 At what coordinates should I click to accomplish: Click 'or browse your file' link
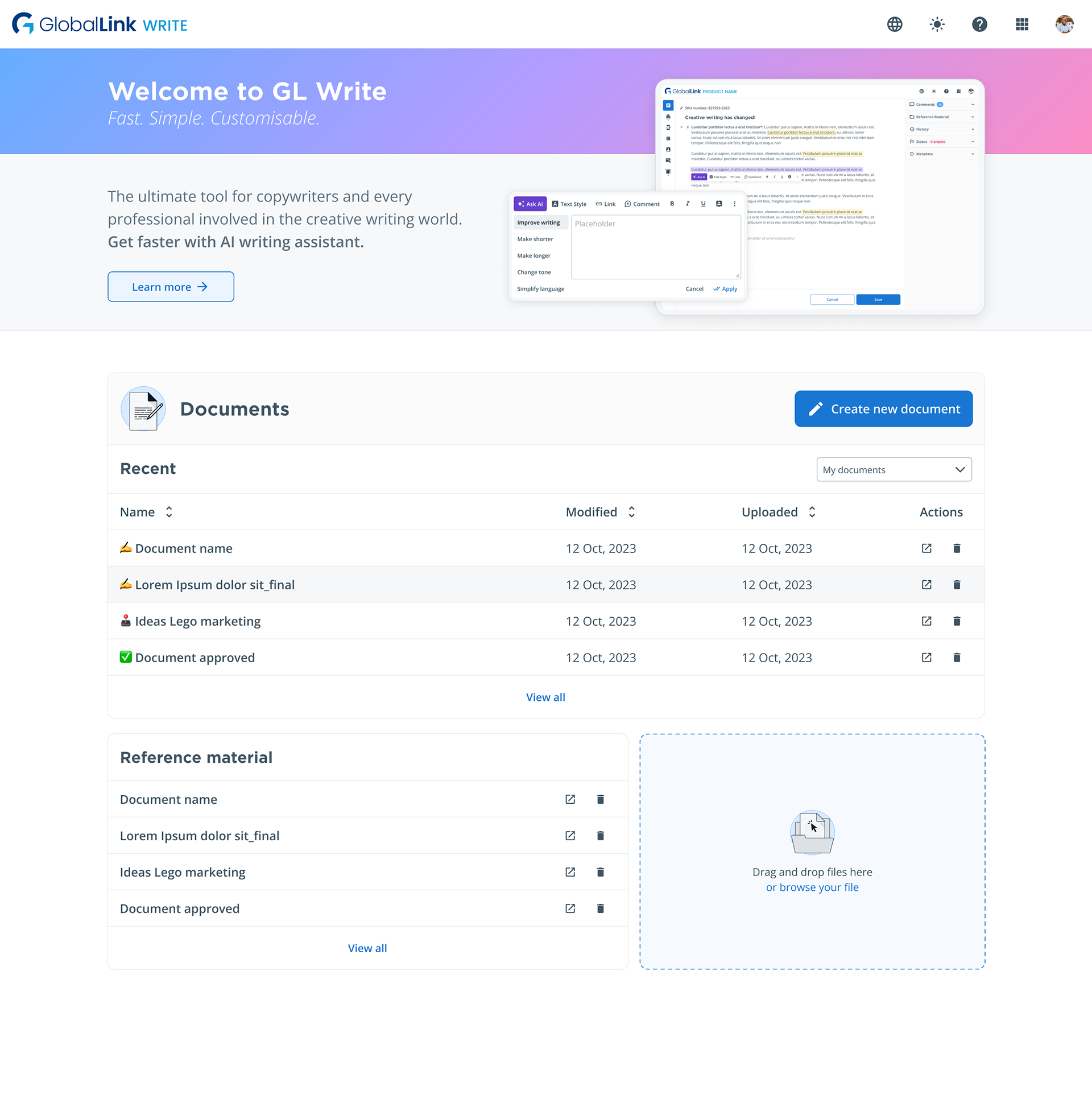point(812,887)
